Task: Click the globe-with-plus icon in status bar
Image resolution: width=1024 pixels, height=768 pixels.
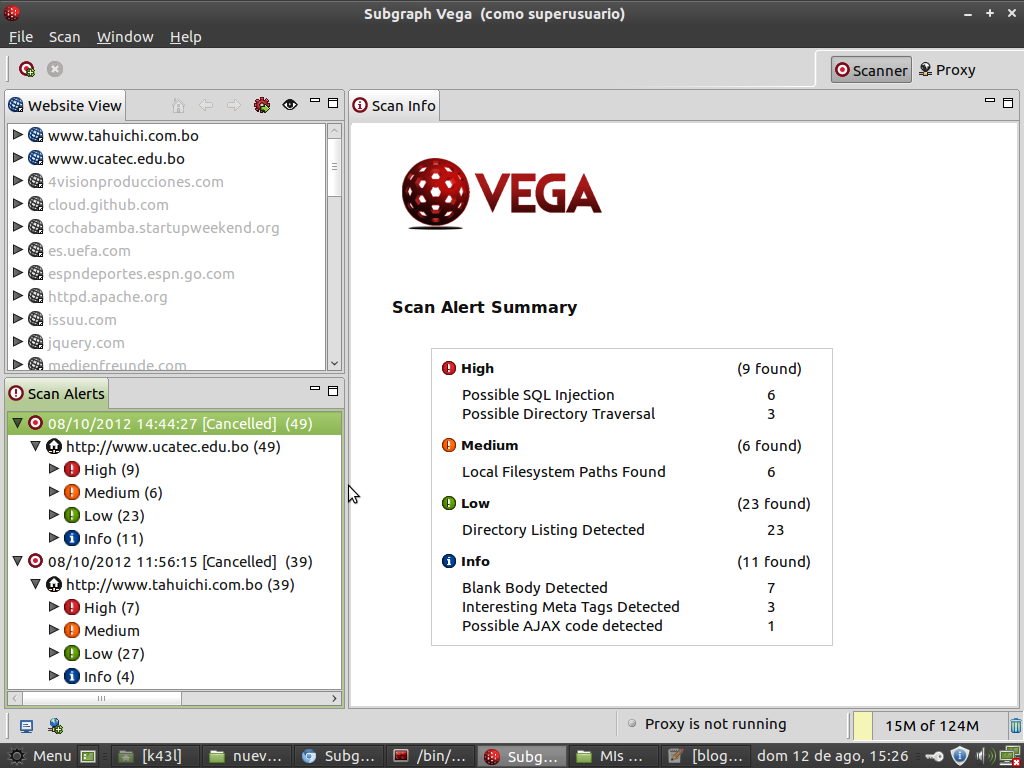Action: 56,726
